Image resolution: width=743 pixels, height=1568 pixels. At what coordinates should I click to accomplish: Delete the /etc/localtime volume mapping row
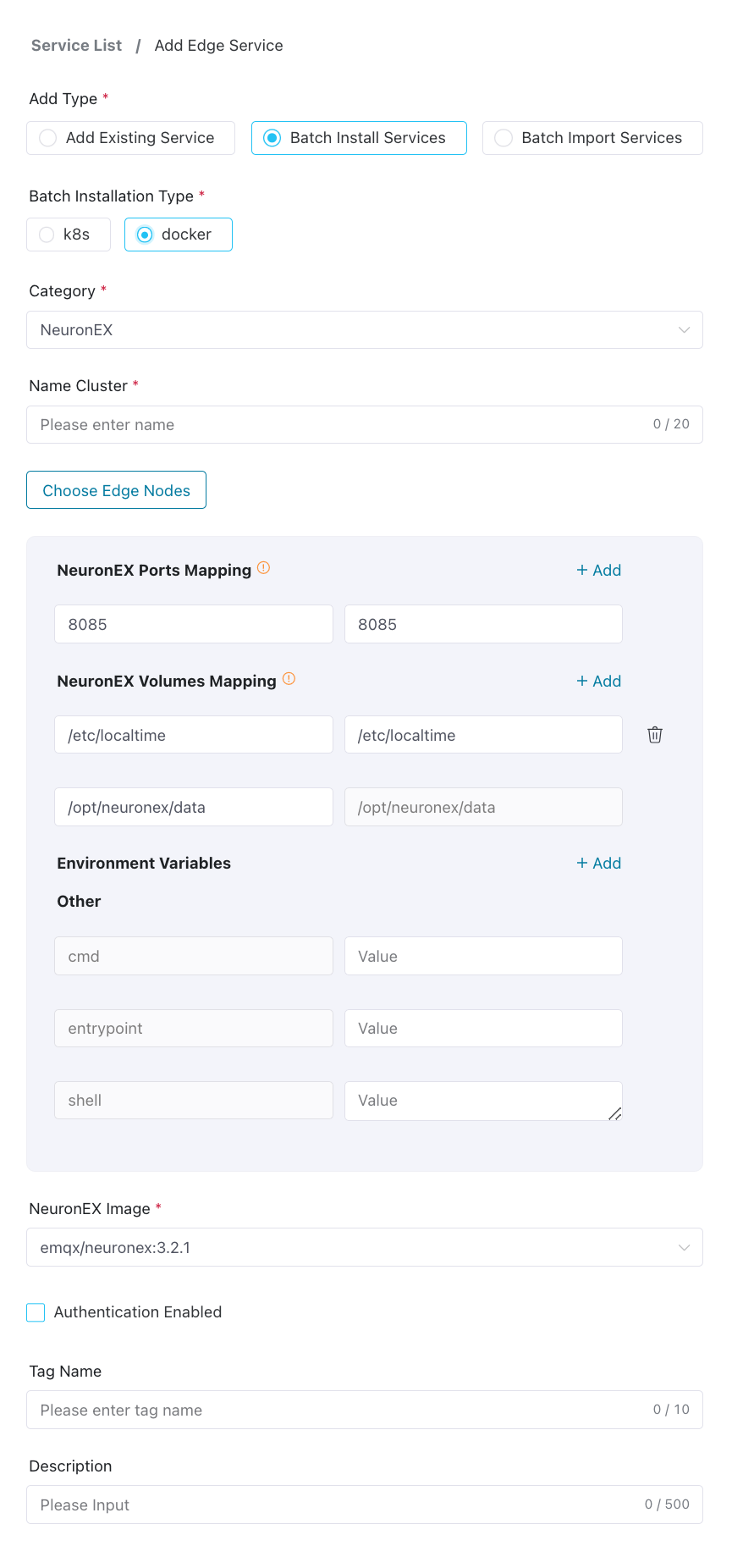click(655, 735)
